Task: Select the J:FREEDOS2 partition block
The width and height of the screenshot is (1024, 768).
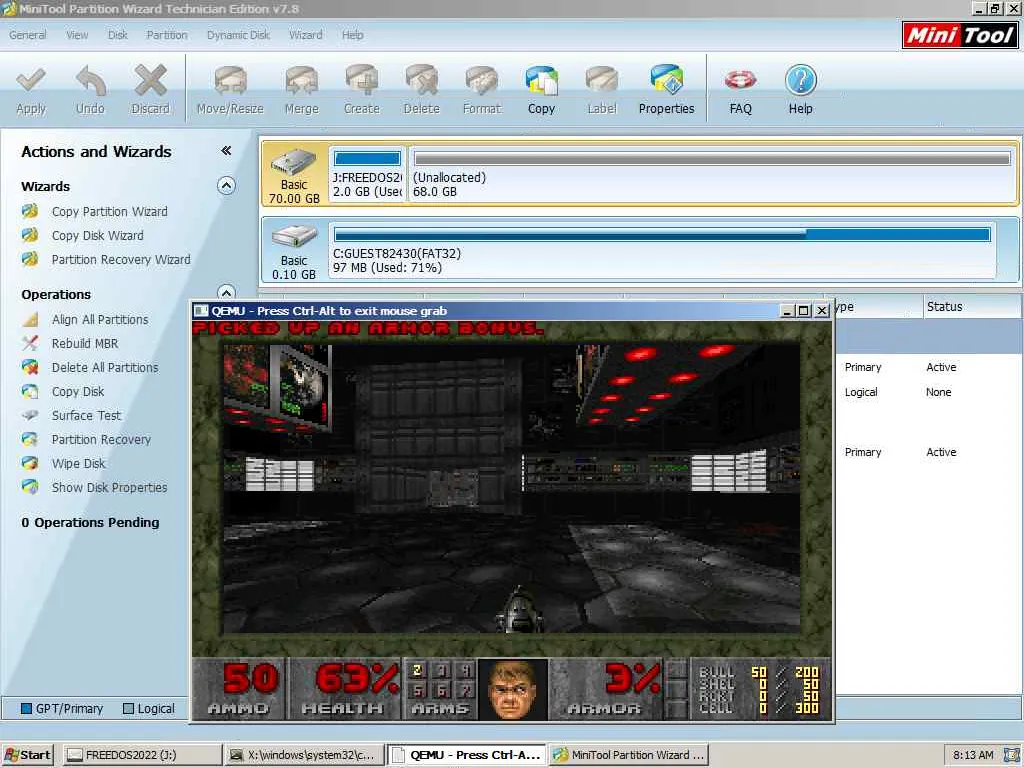Action: point(368,174)
